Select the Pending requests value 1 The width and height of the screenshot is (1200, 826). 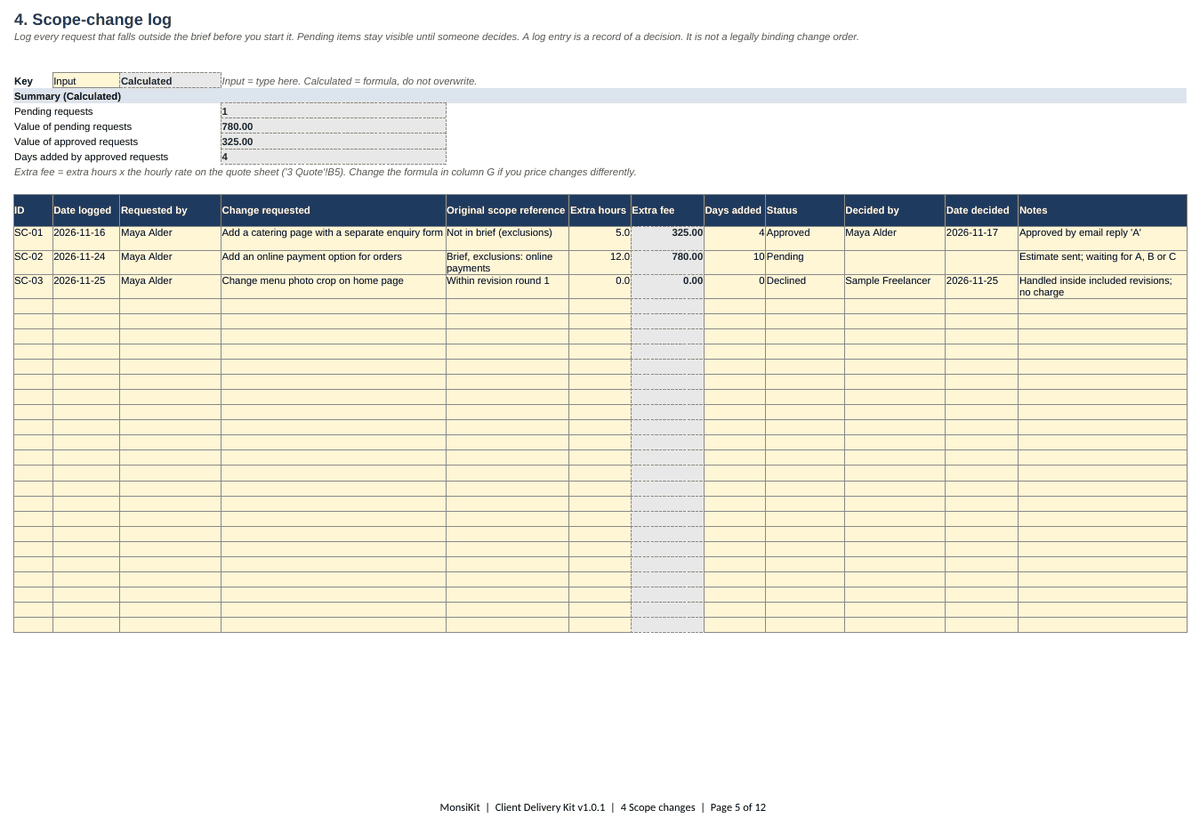(333, 111)
